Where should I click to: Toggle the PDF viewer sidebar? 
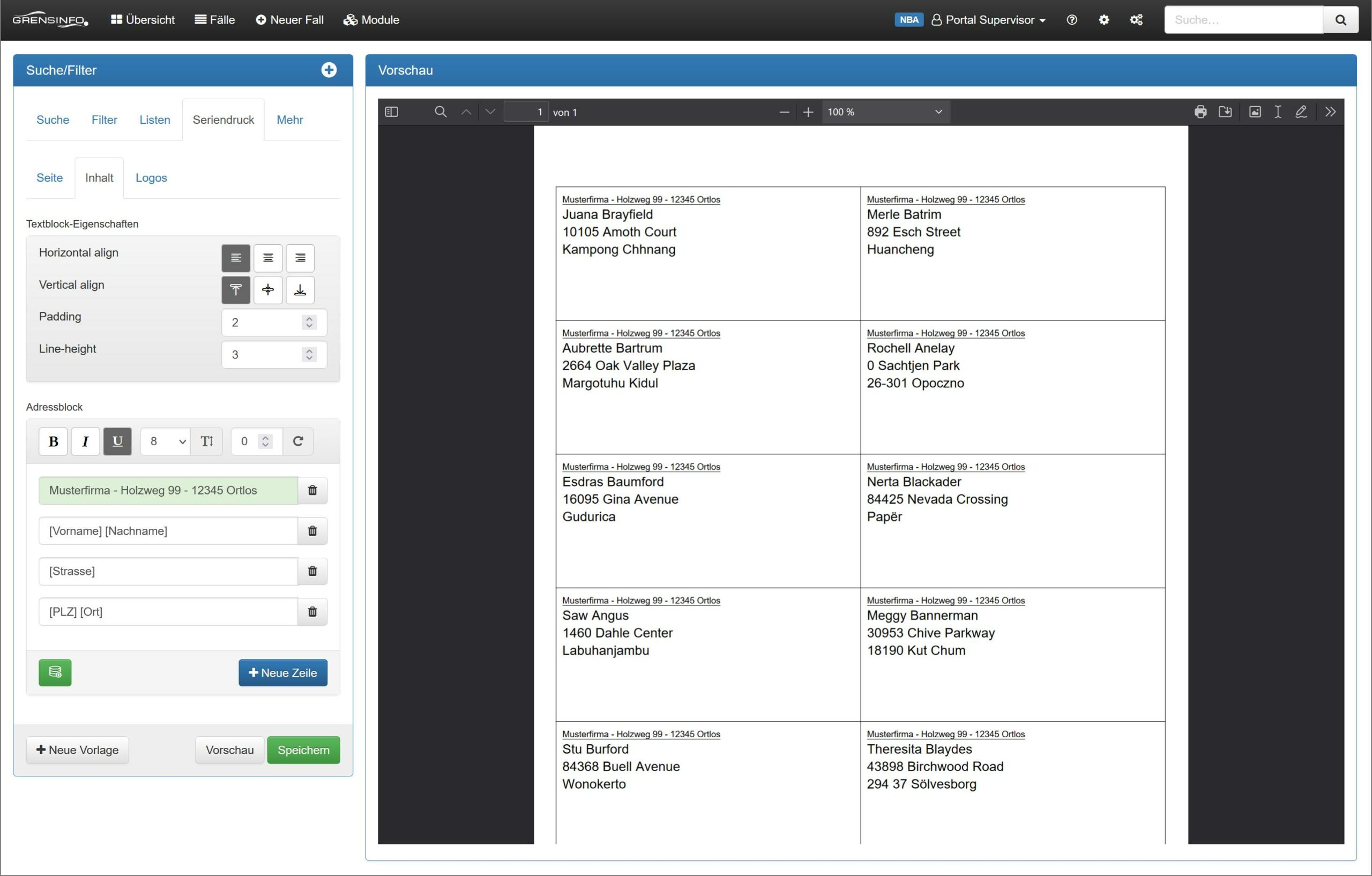[391, 112]
